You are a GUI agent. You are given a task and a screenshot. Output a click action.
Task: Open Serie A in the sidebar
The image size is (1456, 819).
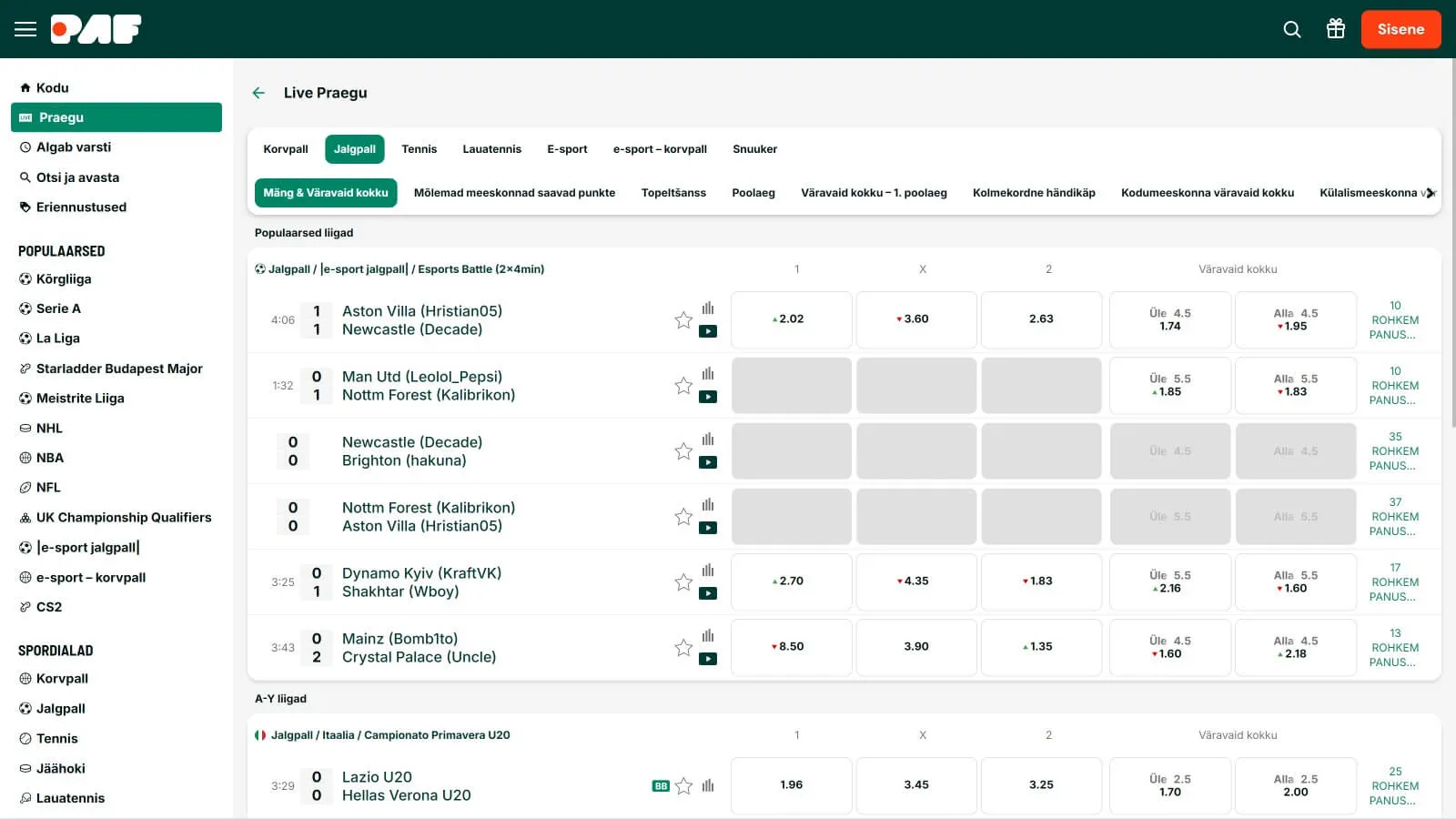(58, 308)
